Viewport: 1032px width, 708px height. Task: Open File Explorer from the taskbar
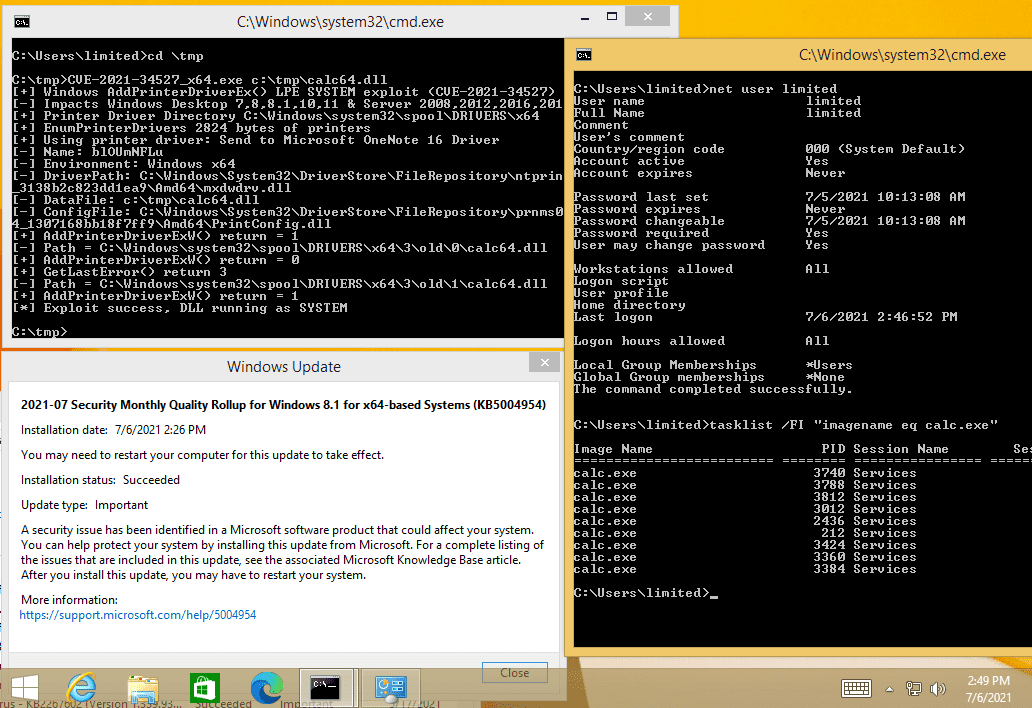[x=143, y=689]
